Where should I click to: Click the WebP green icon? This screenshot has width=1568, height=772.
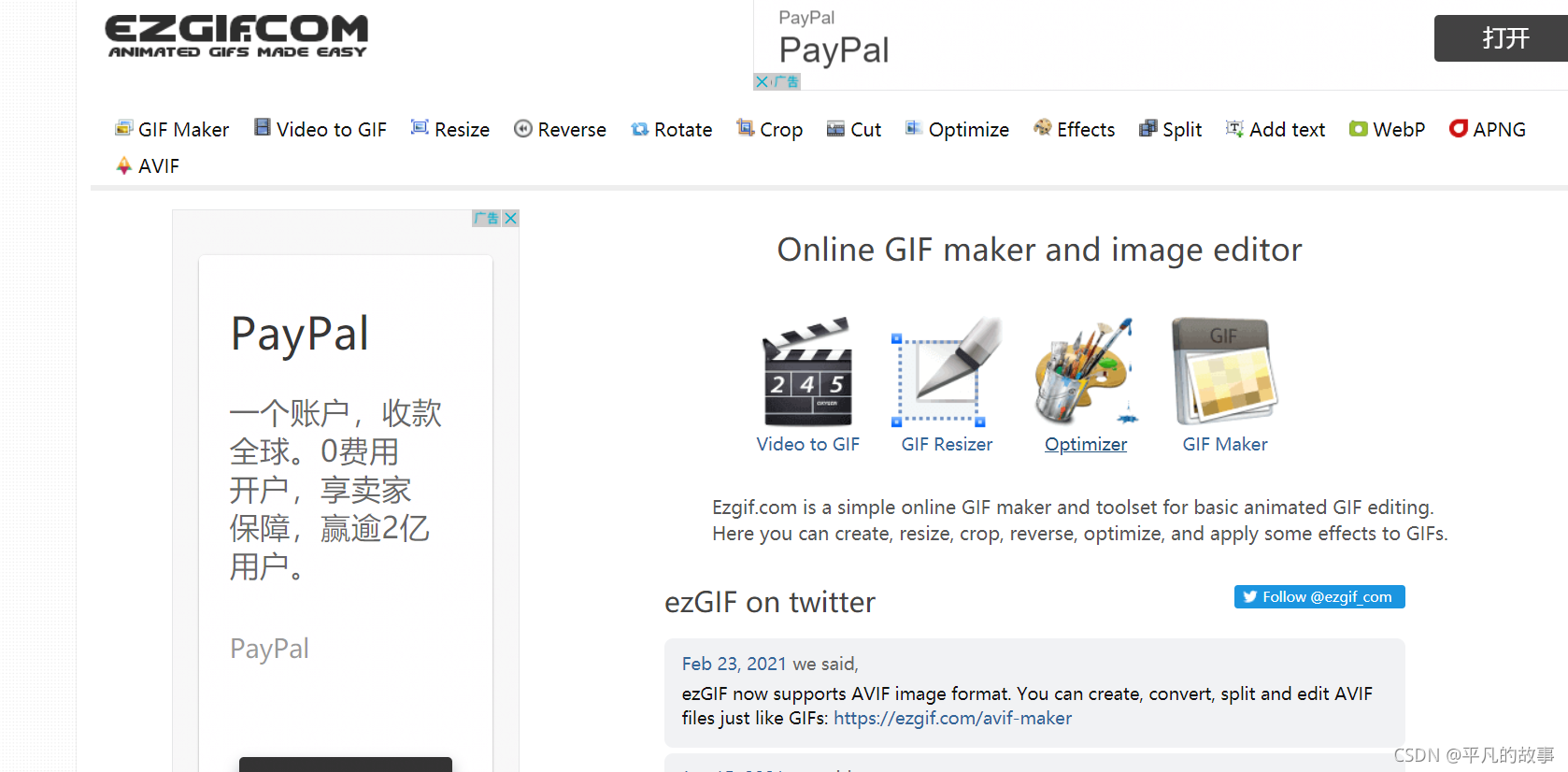(1359, 129)
